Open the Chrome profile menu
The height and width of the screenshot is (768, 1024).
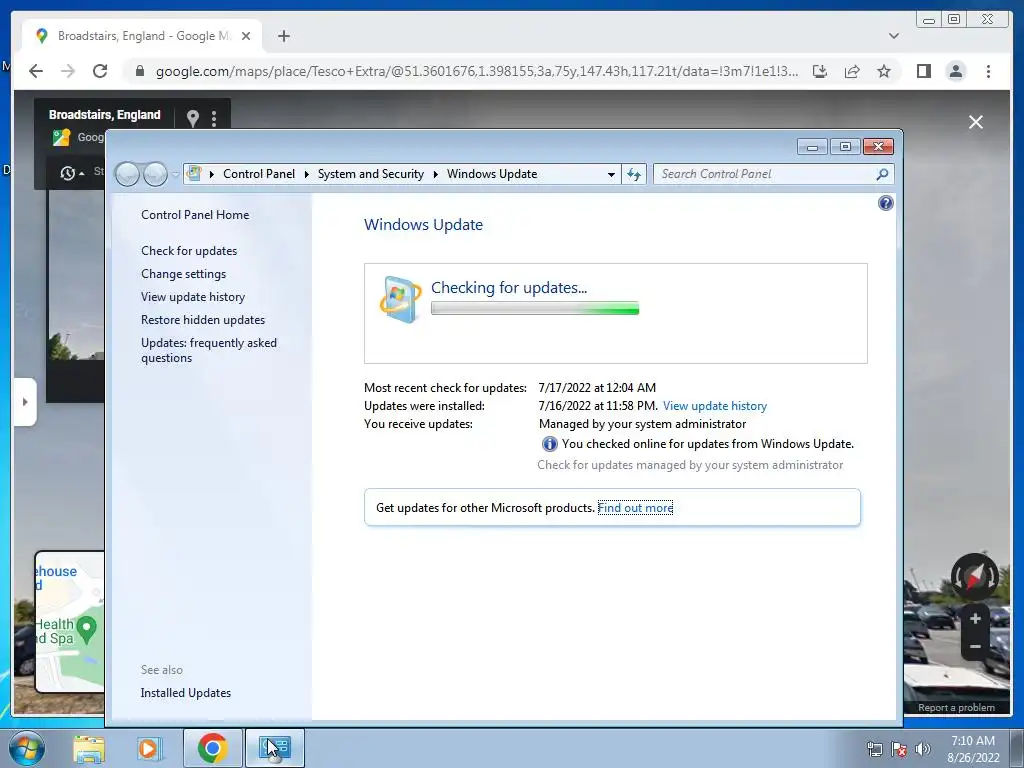pyautogui.click(x=955, y=71)
